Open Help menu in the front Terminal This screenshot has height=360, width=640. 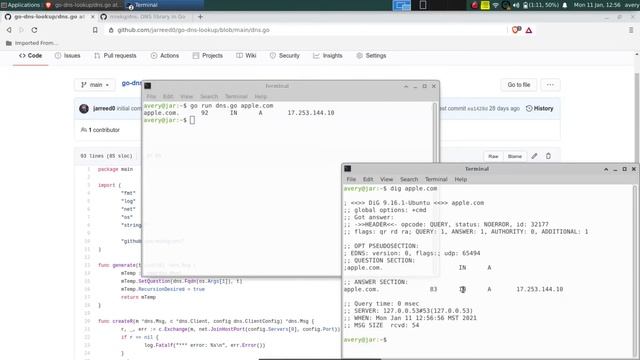460,179
